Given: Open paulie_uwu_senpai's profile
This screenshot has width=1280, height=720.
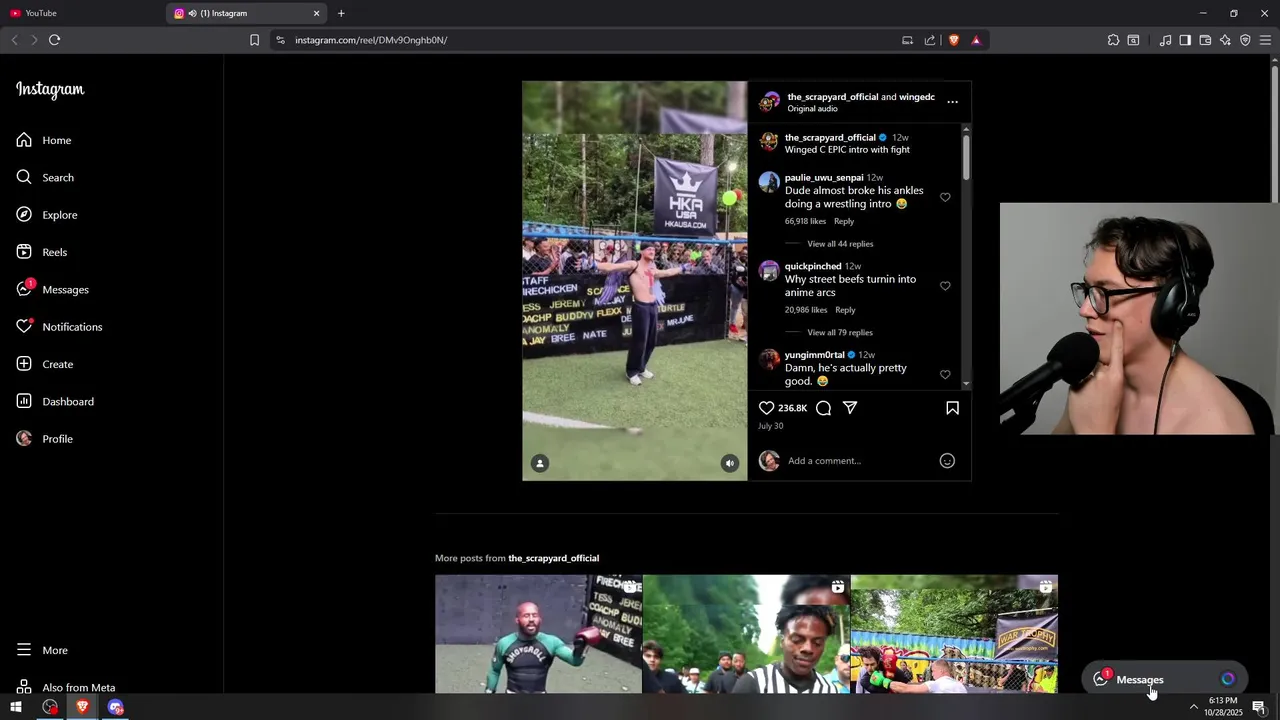Looking at the screenshot, I should 824,178.
